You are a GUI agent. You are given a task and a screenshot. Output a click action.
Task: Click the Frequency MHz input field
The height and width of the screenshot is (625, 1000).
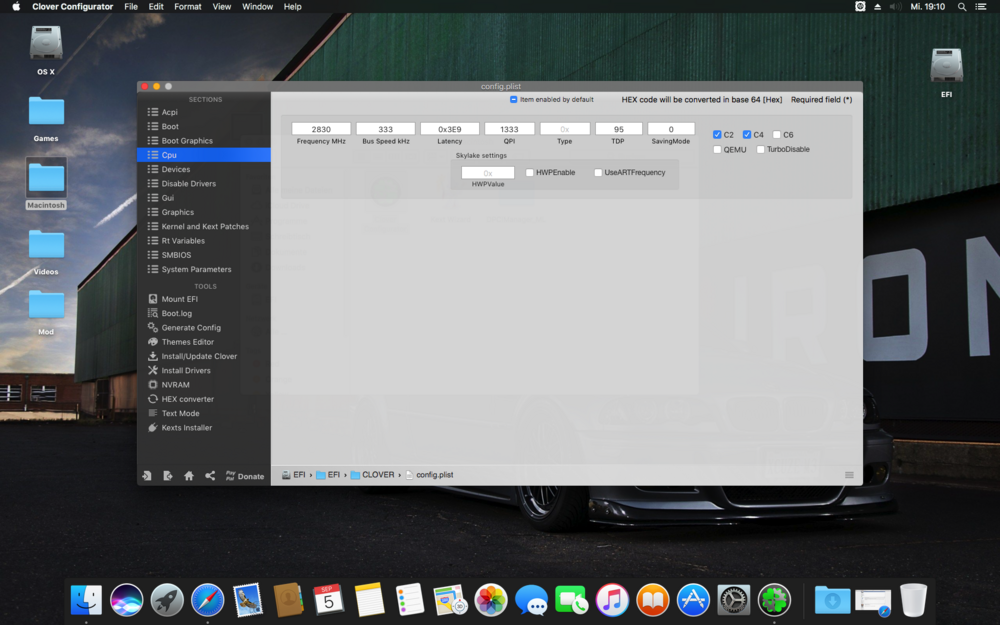321,129
